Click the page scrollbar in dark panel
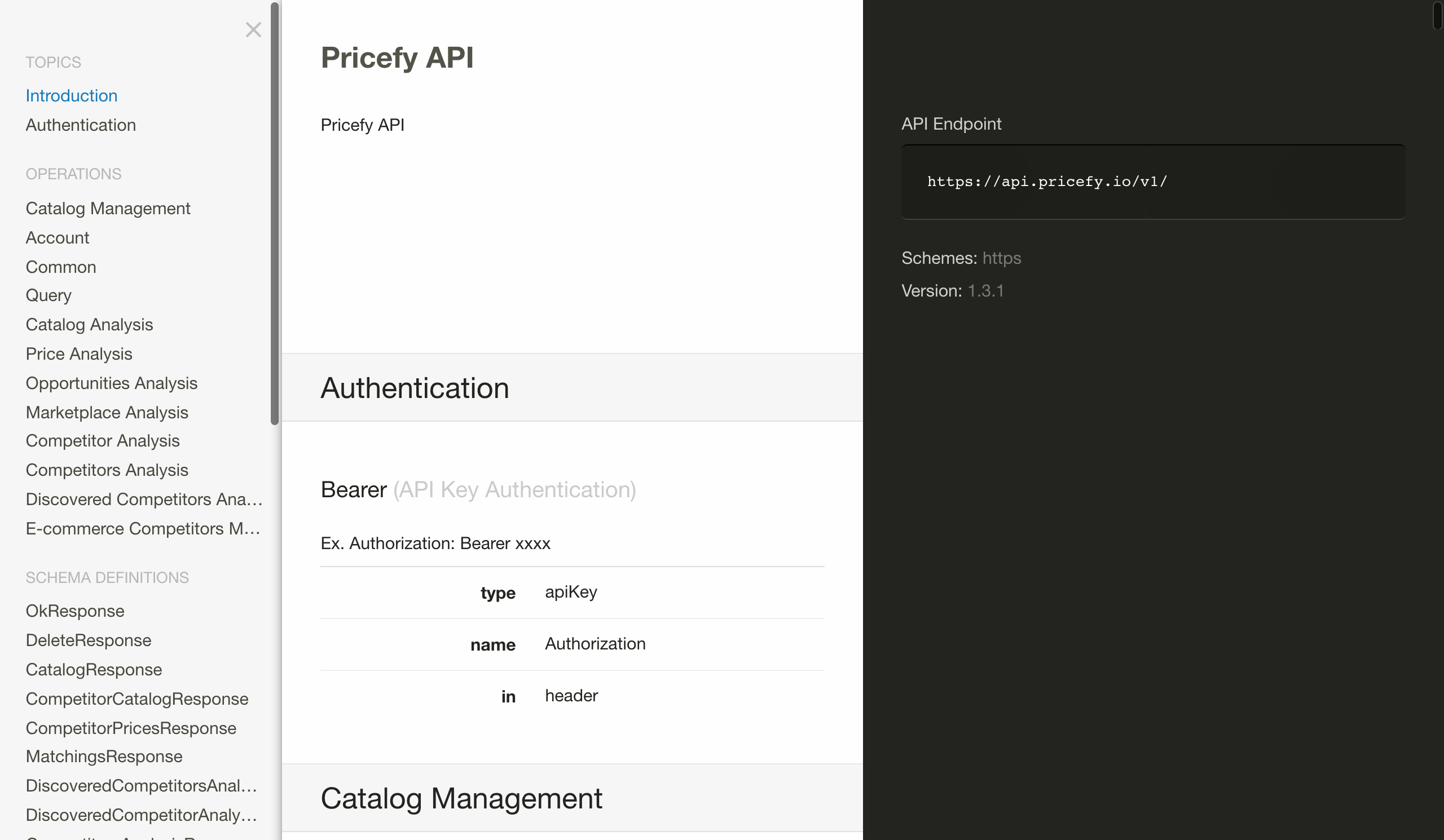Viewport: 1444px width, 840px height. pos(1437,15)
